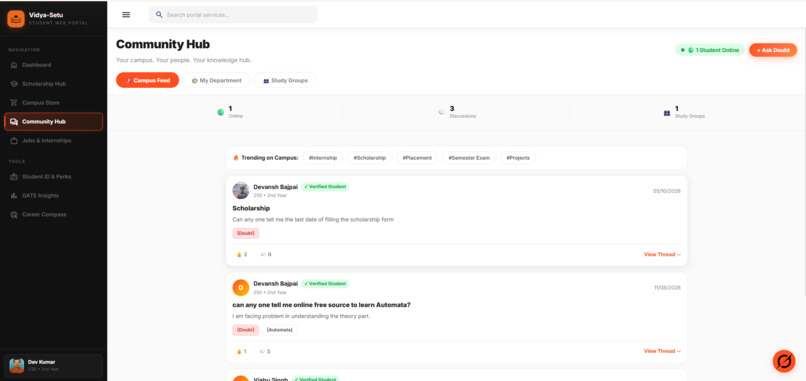The image size is (806, 381).
Task: Click the Student ID & Perks icon
Action: [x=14, y=177]
